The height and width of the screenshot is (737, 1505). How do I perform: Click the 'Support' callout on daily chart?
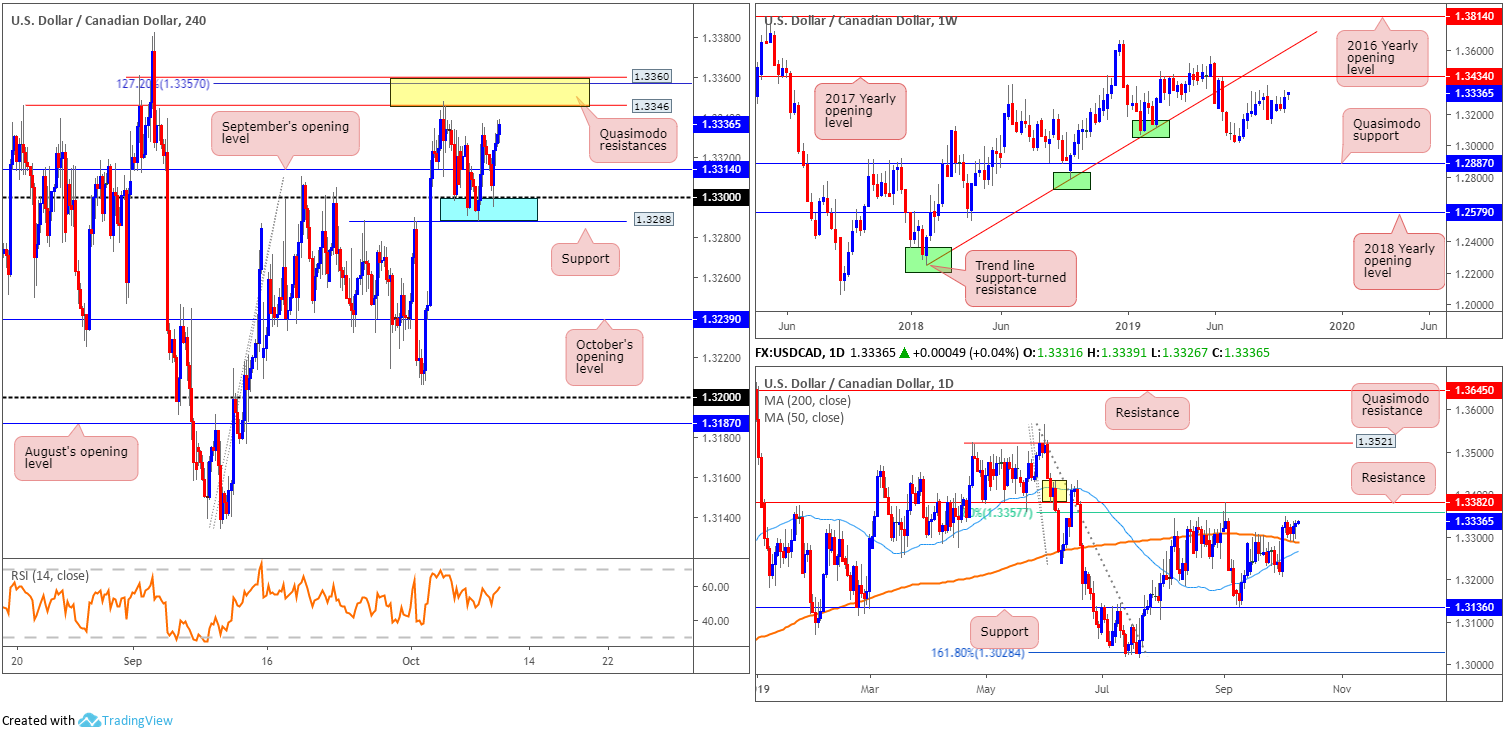1004,631
